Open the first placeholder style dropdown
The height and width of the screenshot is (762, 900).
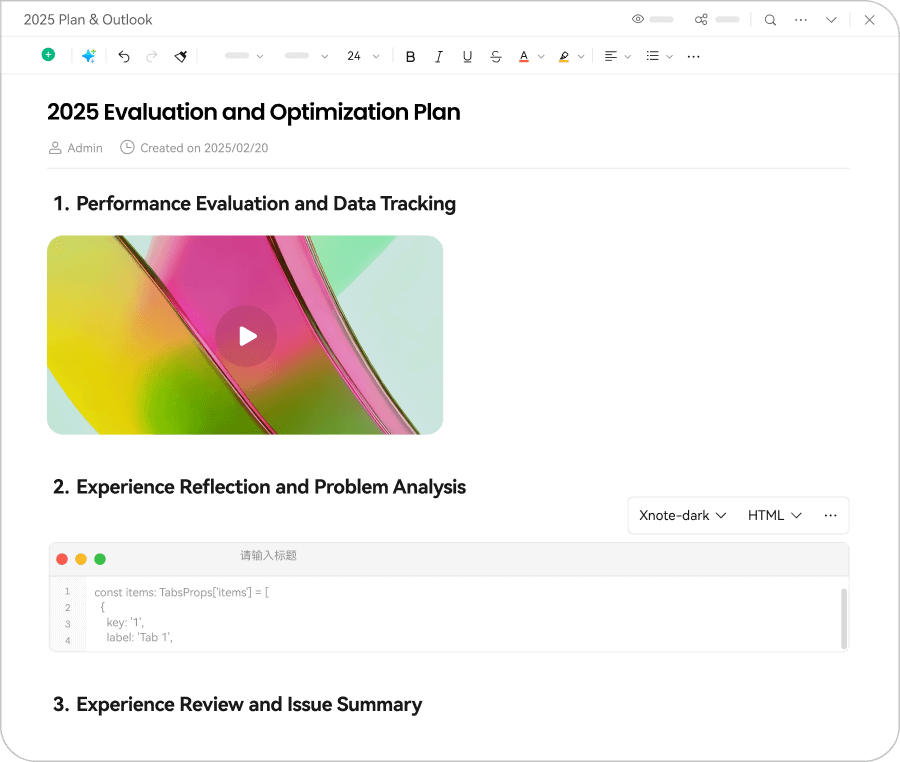tap(244, 56)
